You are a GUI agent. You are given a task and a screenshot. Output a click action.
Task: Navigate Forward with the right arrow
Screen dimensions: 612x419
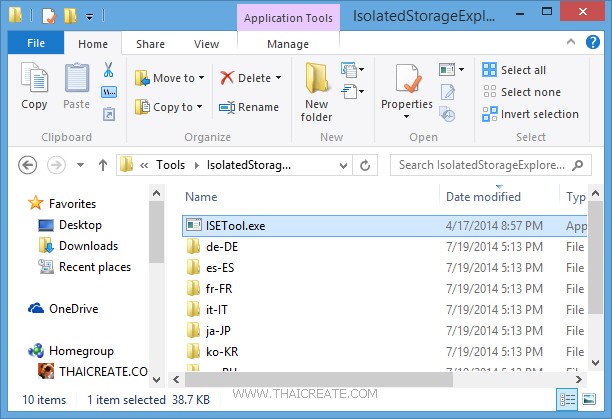click(x=56, y=165)
